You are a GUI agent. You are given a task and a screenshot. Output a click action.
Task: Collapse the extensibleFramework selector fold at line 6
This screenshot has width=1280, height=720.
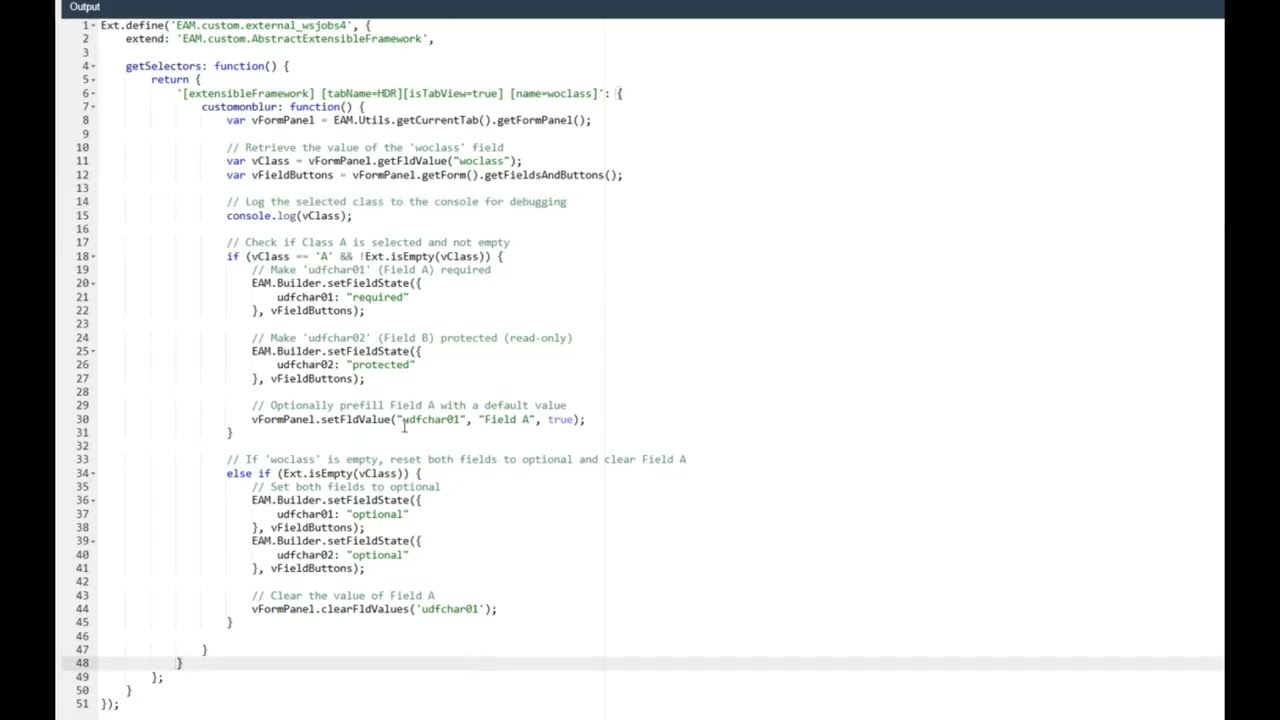click(x=94, y=93)
